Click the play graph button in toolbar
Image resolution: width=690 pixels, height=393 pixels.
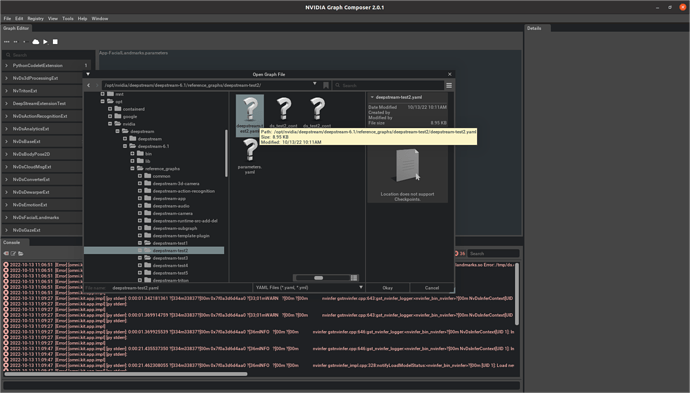coord(45,42)
